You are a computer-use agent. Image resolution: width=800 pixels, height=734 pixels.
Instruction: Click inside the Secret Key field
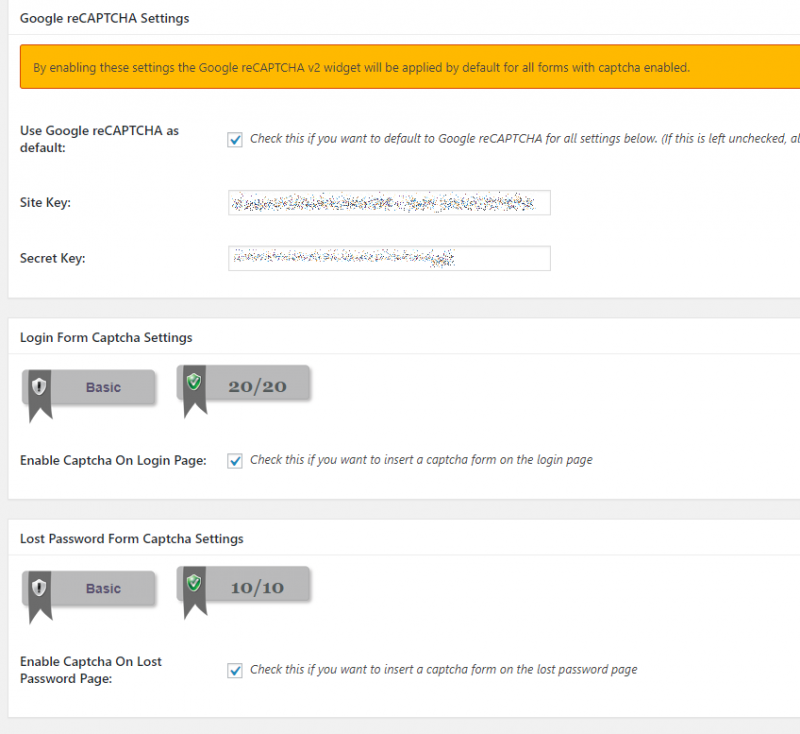390,258
